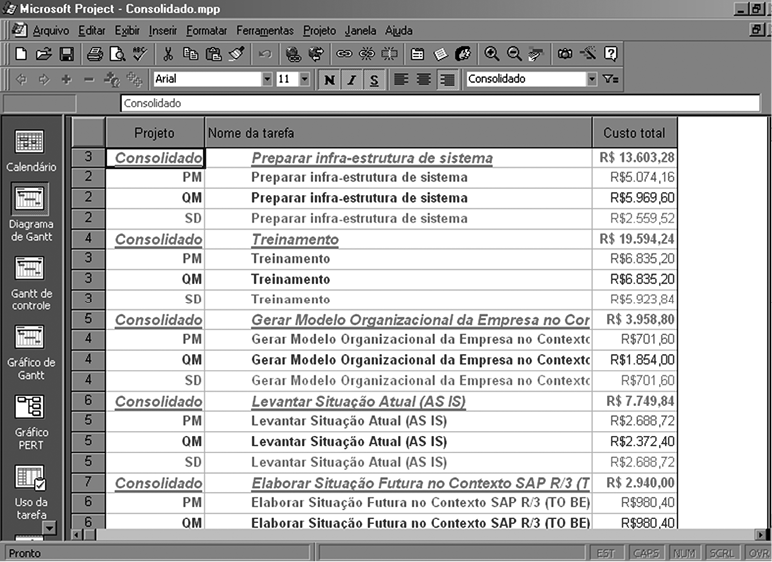Save project with the floppy disk icon

click(66, 54)
